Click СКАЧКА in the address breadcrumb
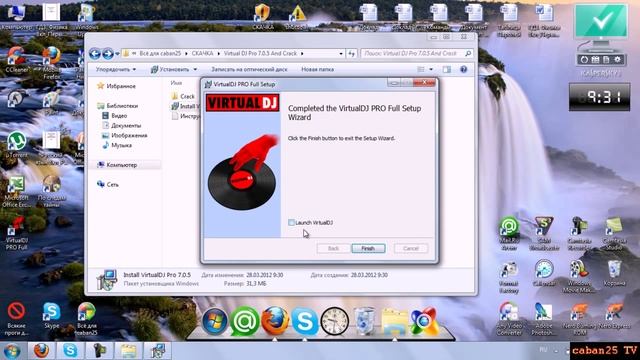 (202, 53)
